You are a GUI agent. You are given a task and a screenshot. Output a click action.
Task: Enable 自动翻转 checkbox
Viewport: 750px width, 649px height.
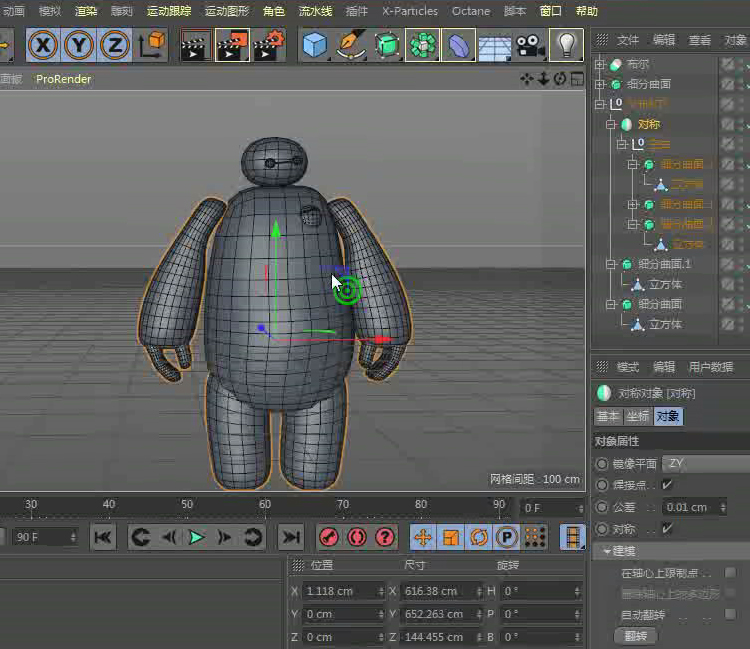[x=730, y=614]
